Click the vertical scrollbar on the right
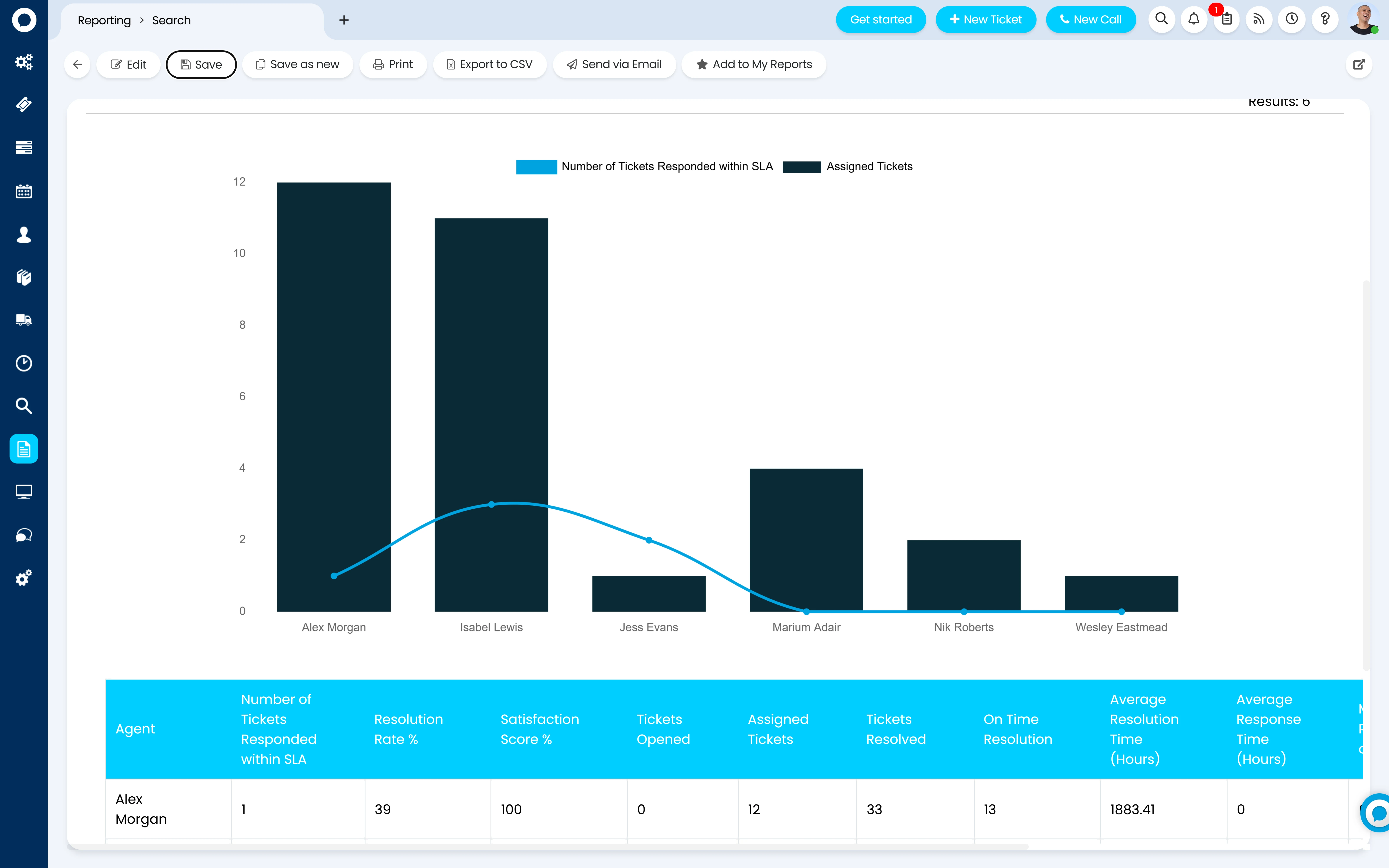The width and height of the screenshot is (1389, 868). 1366,475
